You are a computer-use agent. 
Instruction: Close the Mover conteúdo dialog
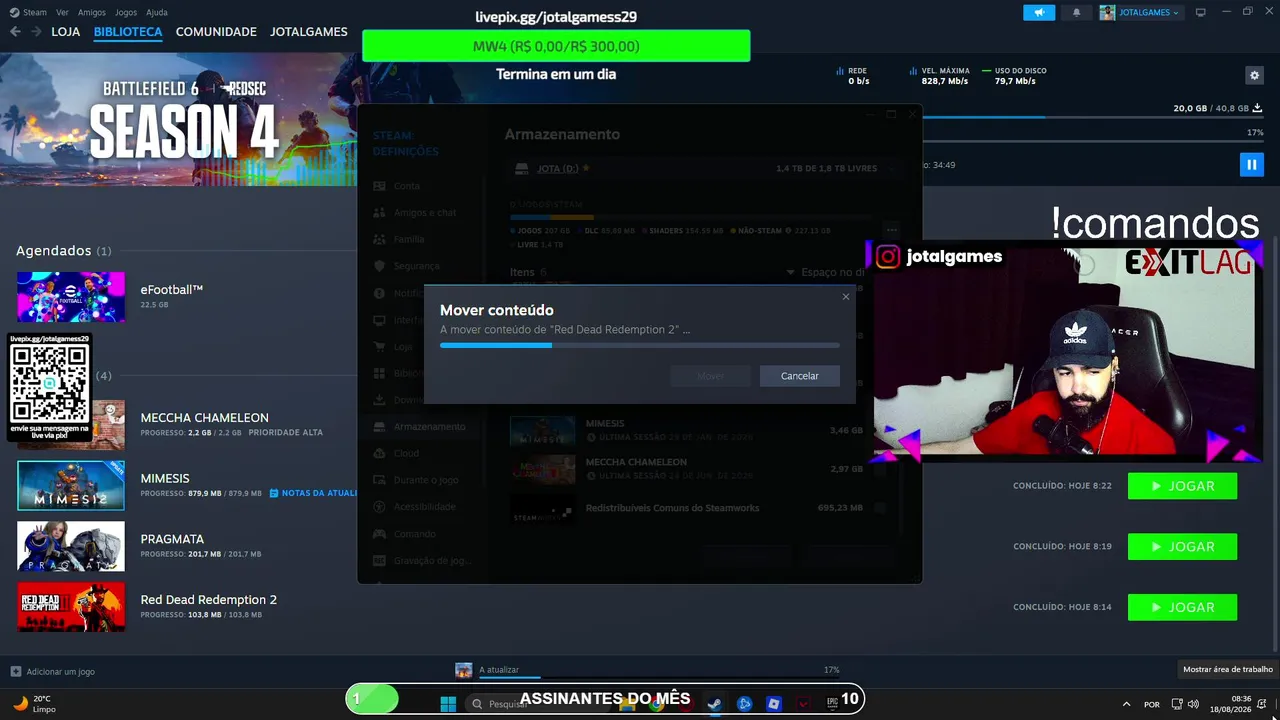coord(846,297)
